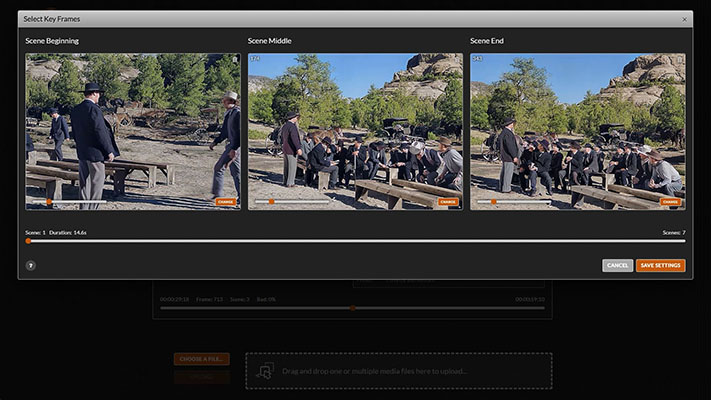
Task: Click background video timeline playhead marker
Action: coord(352,308)
